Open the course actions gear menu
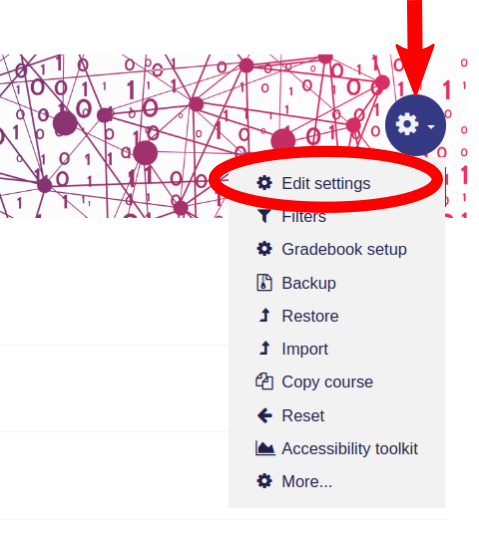Viewport: 479px width, 546px height. pos(415,125)
